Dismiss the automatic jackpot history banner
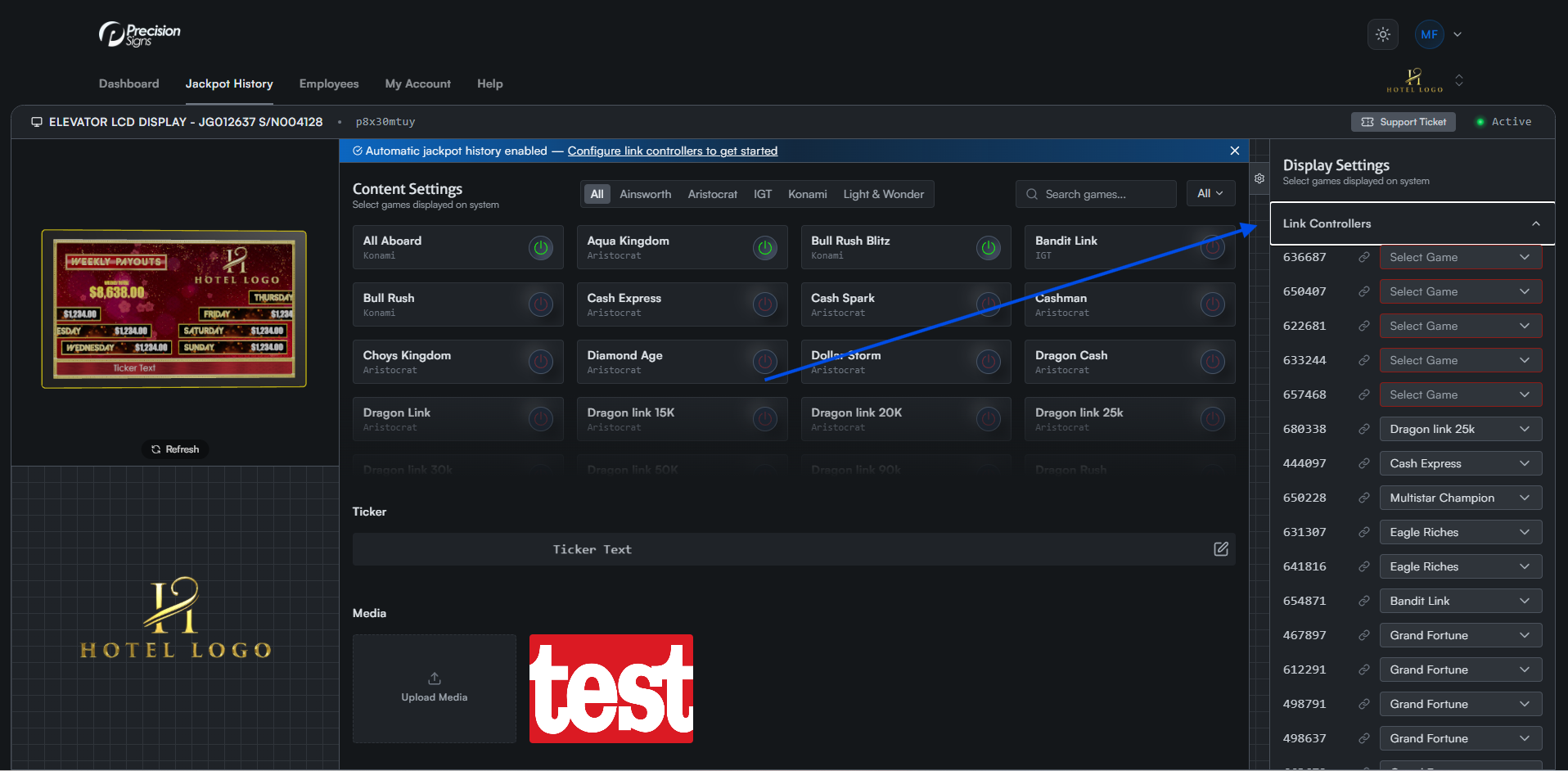 1234,151
